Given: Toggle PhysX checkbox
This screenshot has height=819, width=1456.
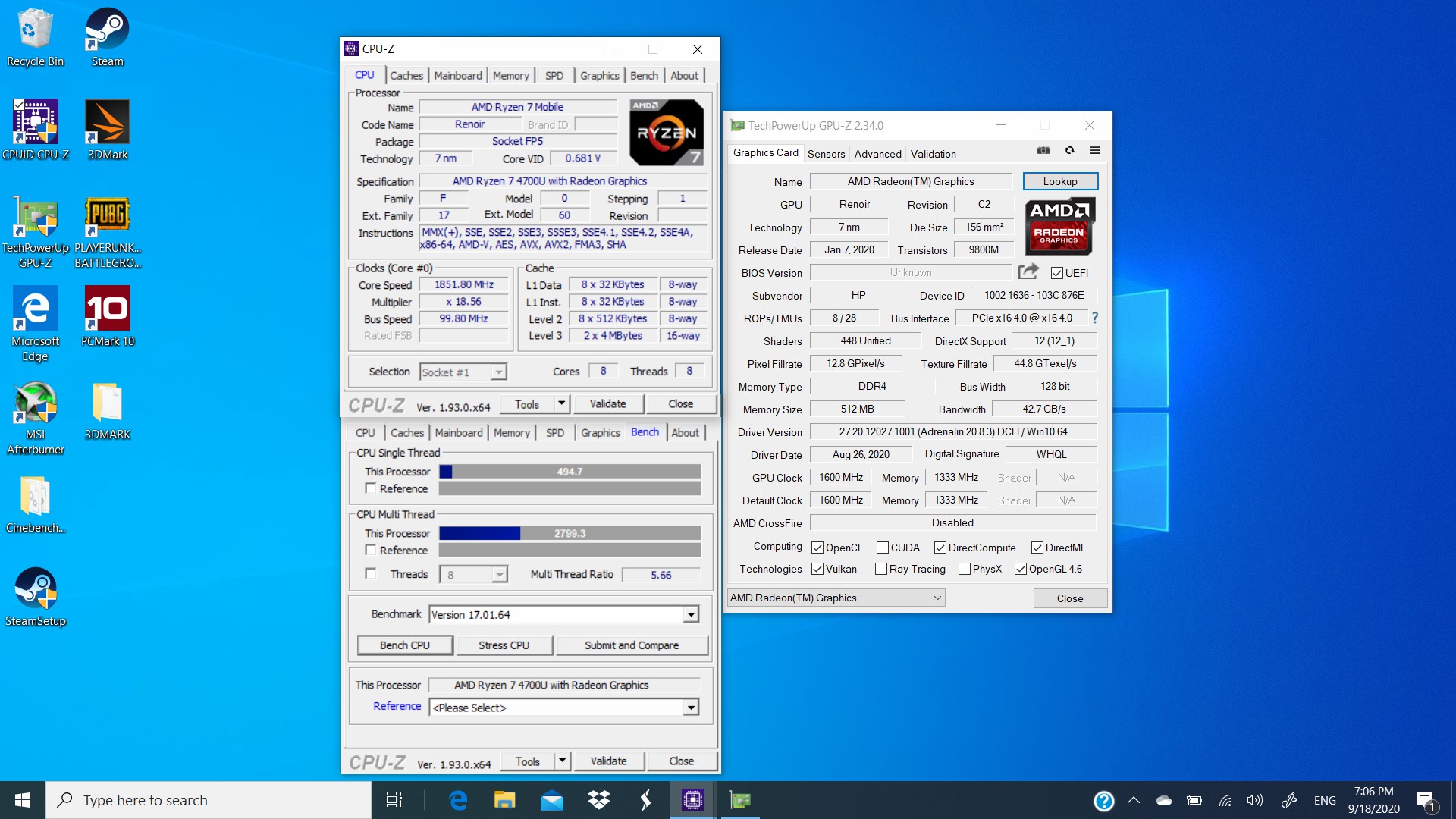Looking at the screenshot, I should [x=964, y=569].
